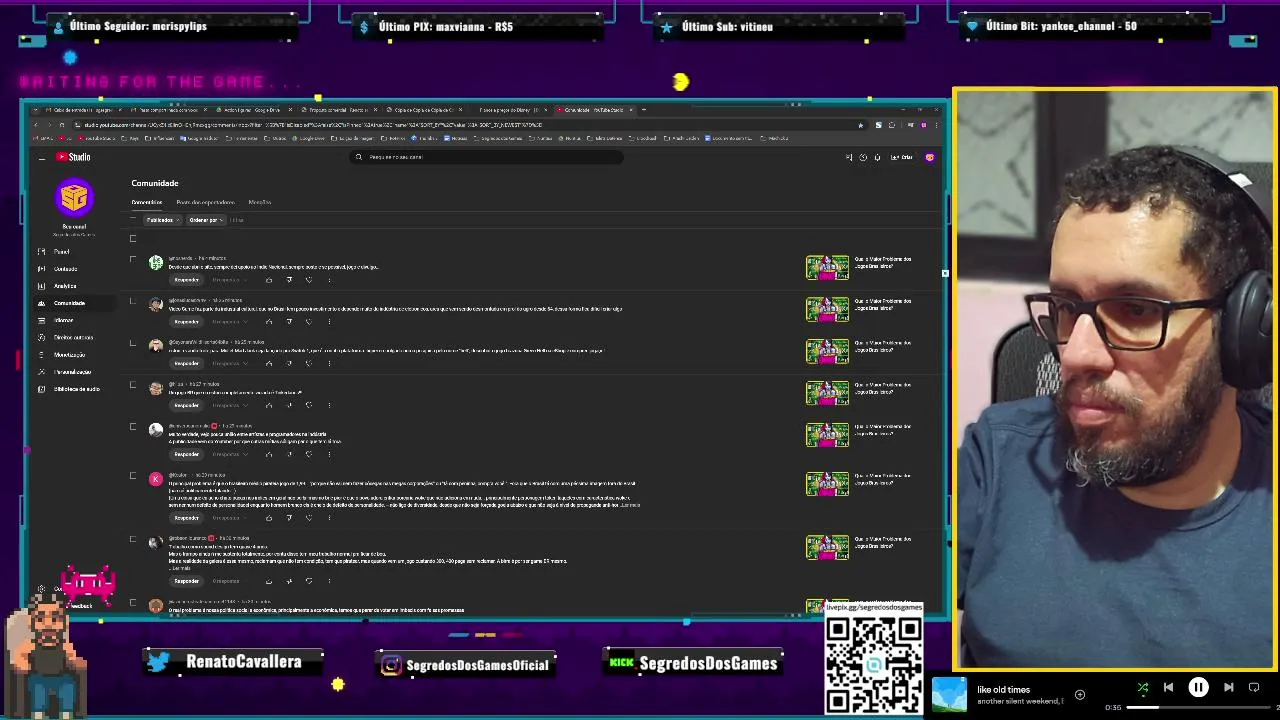Expand replies on the first comment
Viewport: 1280px width, 720px height.
(x=229, y=280)
